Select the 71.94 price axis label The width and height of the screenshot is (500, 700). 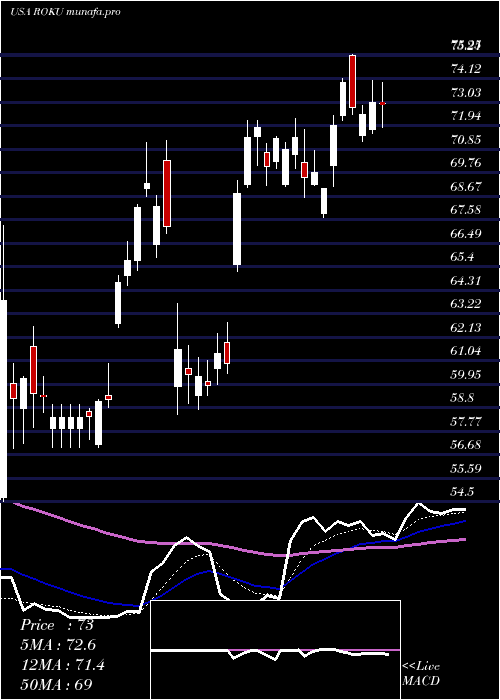click(x=466, y=116)
